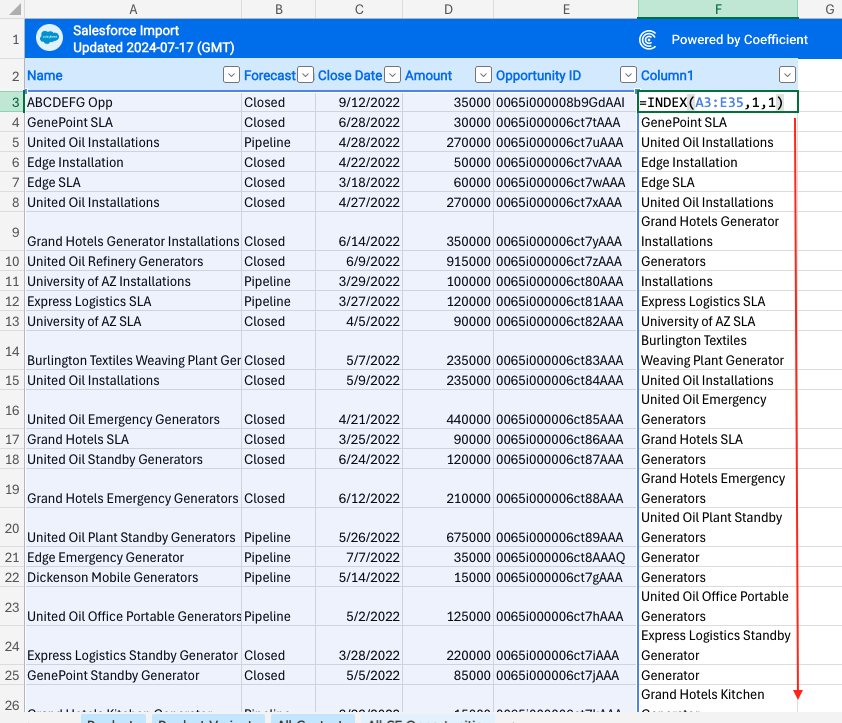Select opportunity ID 0065i000006ct8AAAQ
Screen dimensions: 842x723
click(565, 558)
